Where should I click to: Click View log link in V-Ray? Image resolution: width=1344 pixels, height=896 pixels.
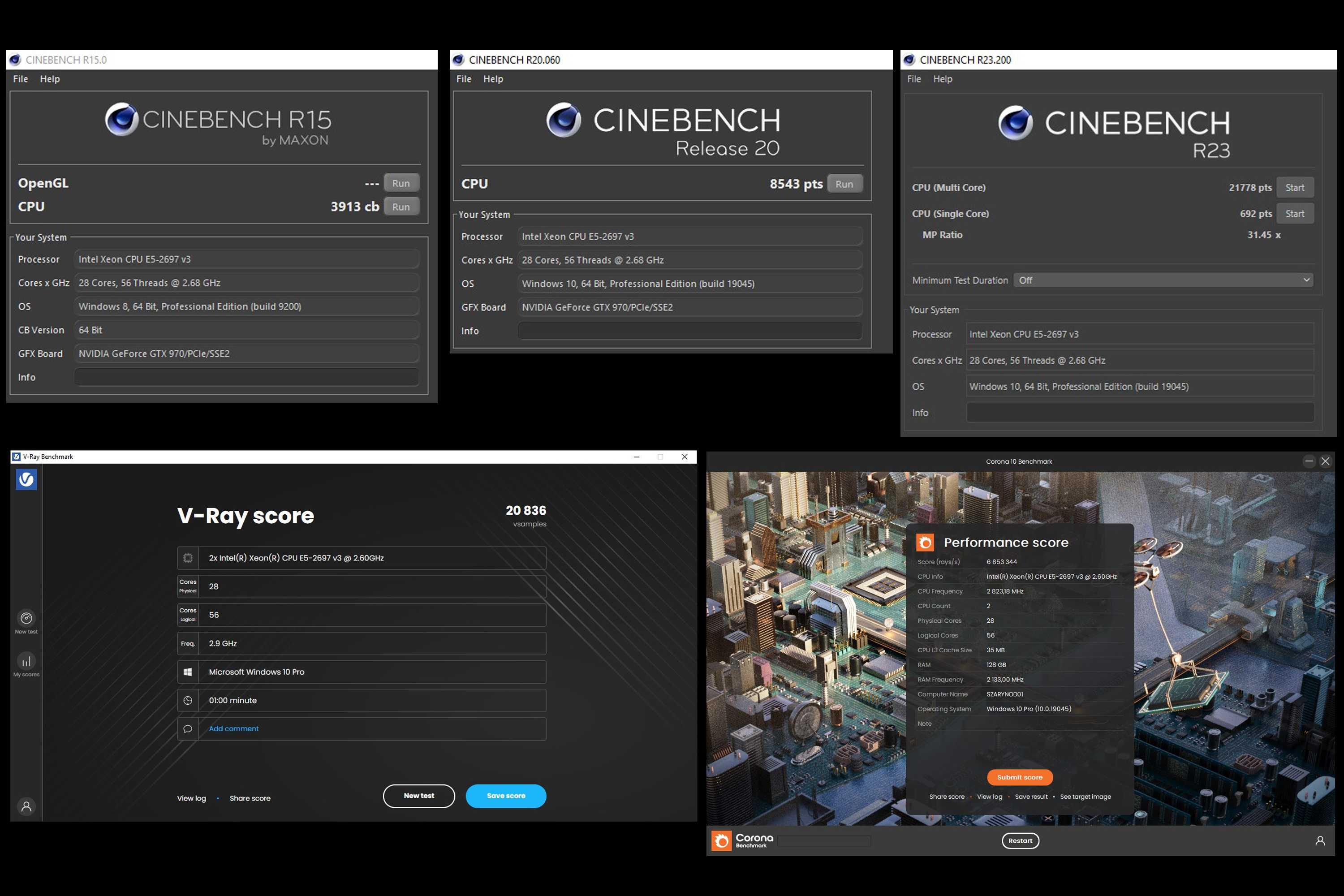pos(191,798)
